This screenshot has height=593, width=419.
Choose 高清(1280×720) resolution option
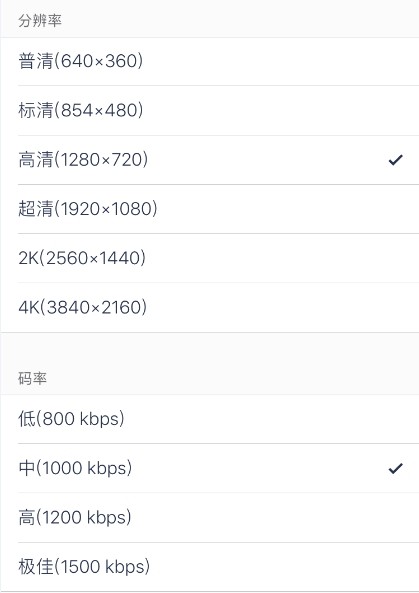[210, 160]
